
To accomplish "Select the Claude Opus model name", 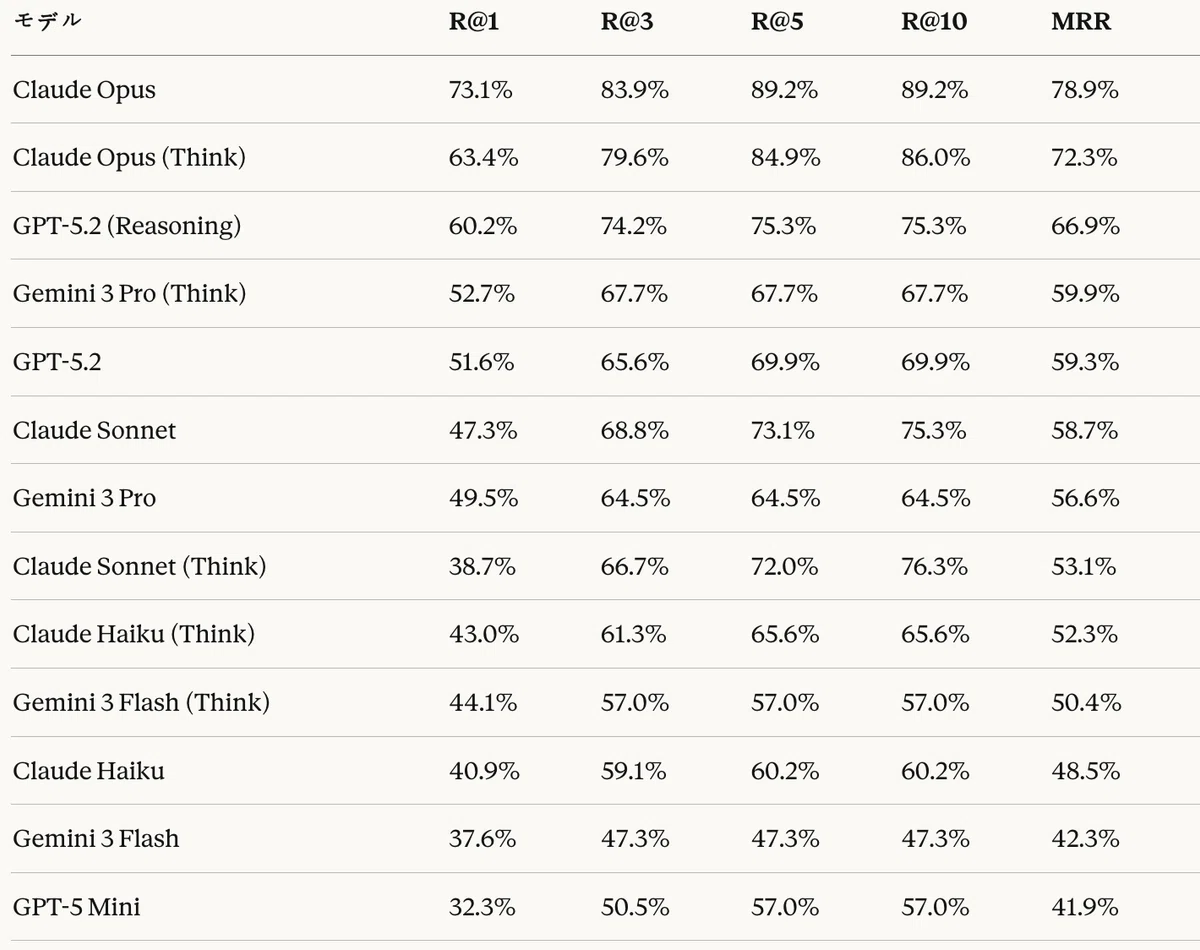I will coord(84,90).
